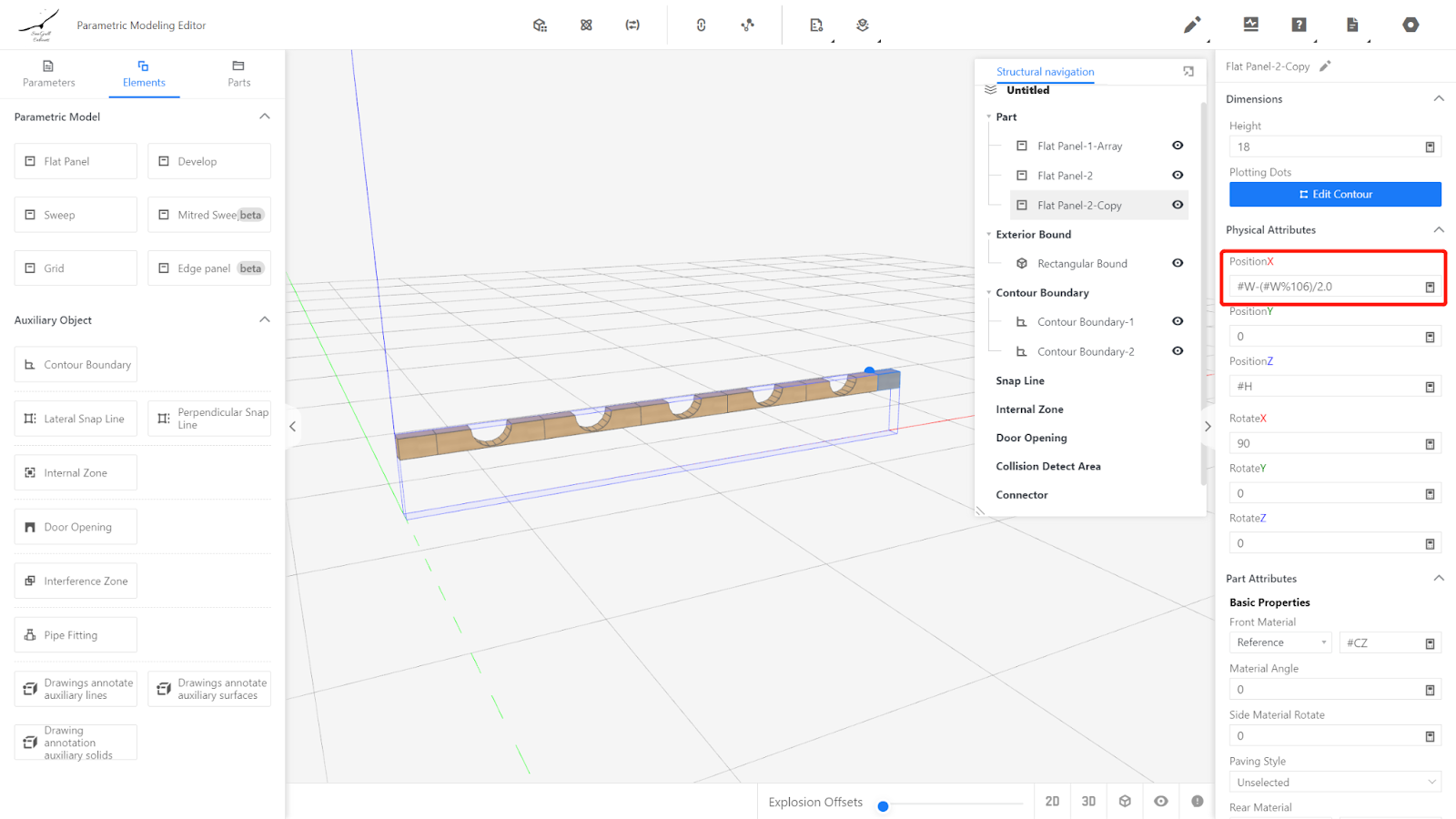Toggle visibility of Contour Boundary-2

1178,351
